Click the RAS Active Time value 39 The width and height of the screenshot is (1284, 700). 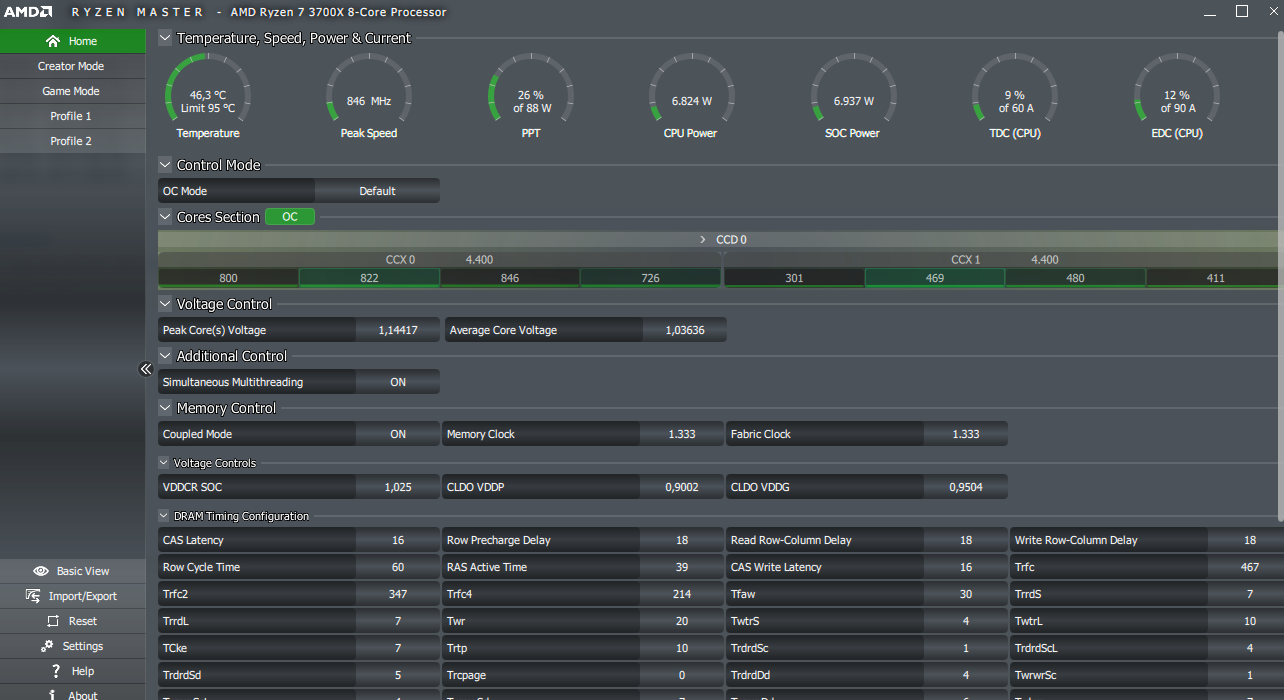682,567
